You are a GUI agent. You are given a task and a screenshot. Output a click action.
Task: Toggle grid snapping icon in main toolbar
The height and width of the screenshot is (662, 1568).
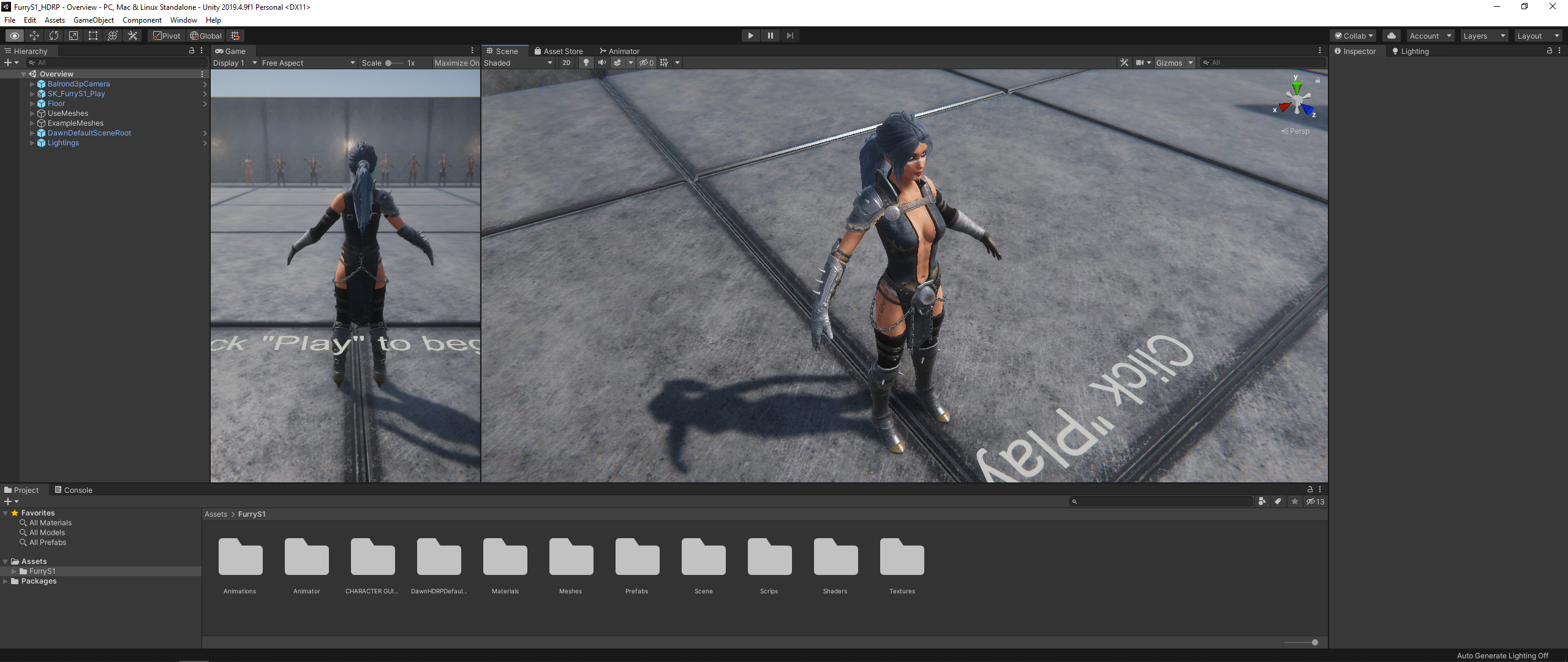click(235, 36)
